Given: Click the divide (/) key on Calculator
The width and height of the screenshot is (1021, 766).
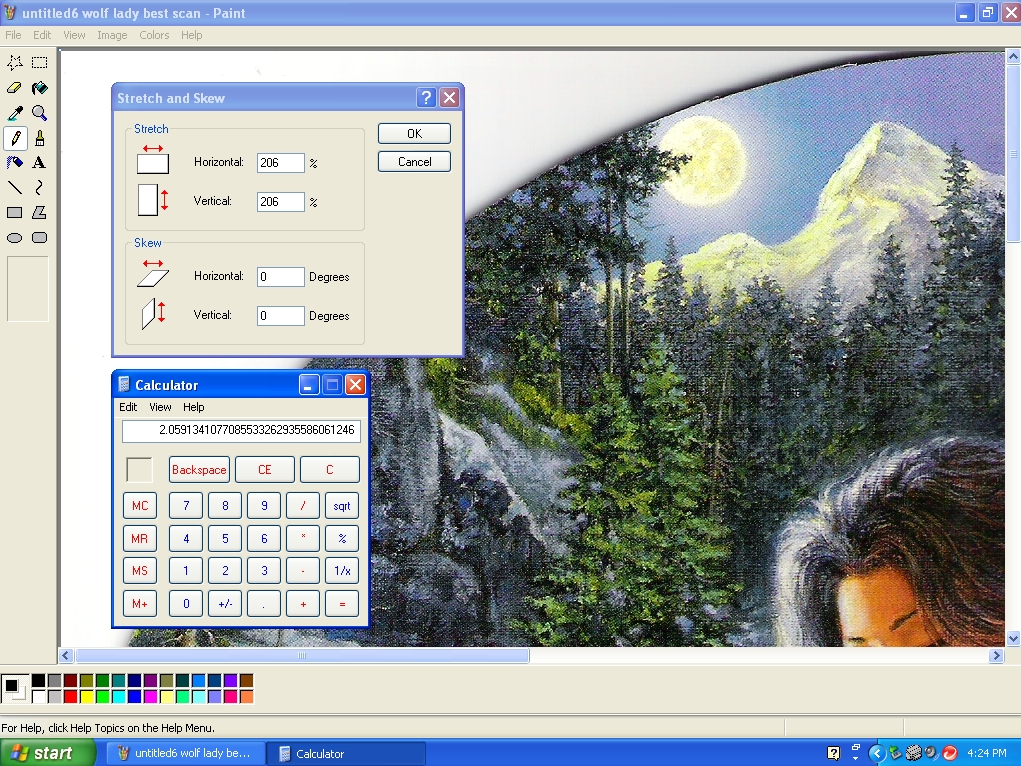Looking at the screenshot, I should (303, 506).
